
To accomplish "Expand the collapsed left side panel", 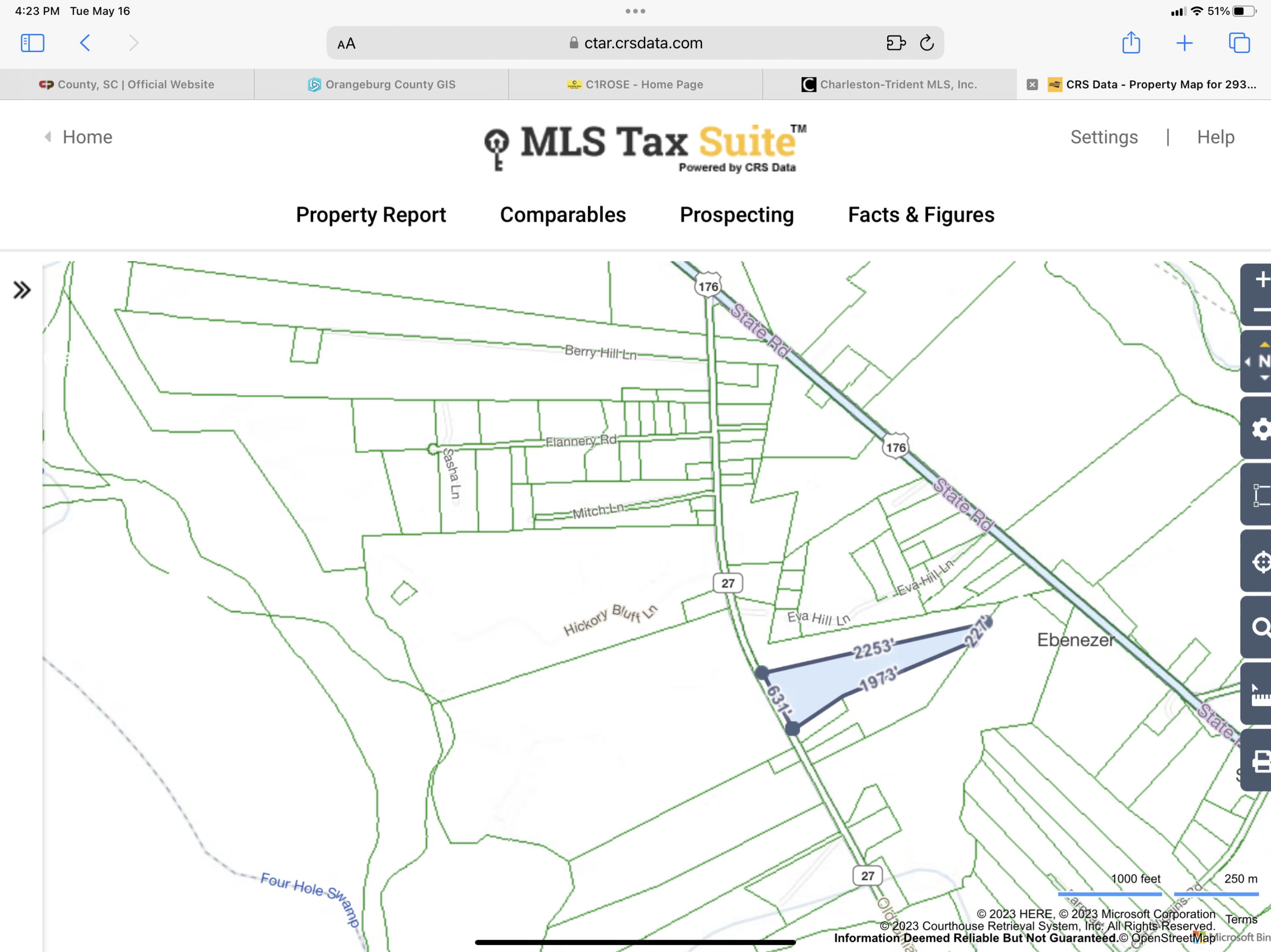I will (22, 290).
